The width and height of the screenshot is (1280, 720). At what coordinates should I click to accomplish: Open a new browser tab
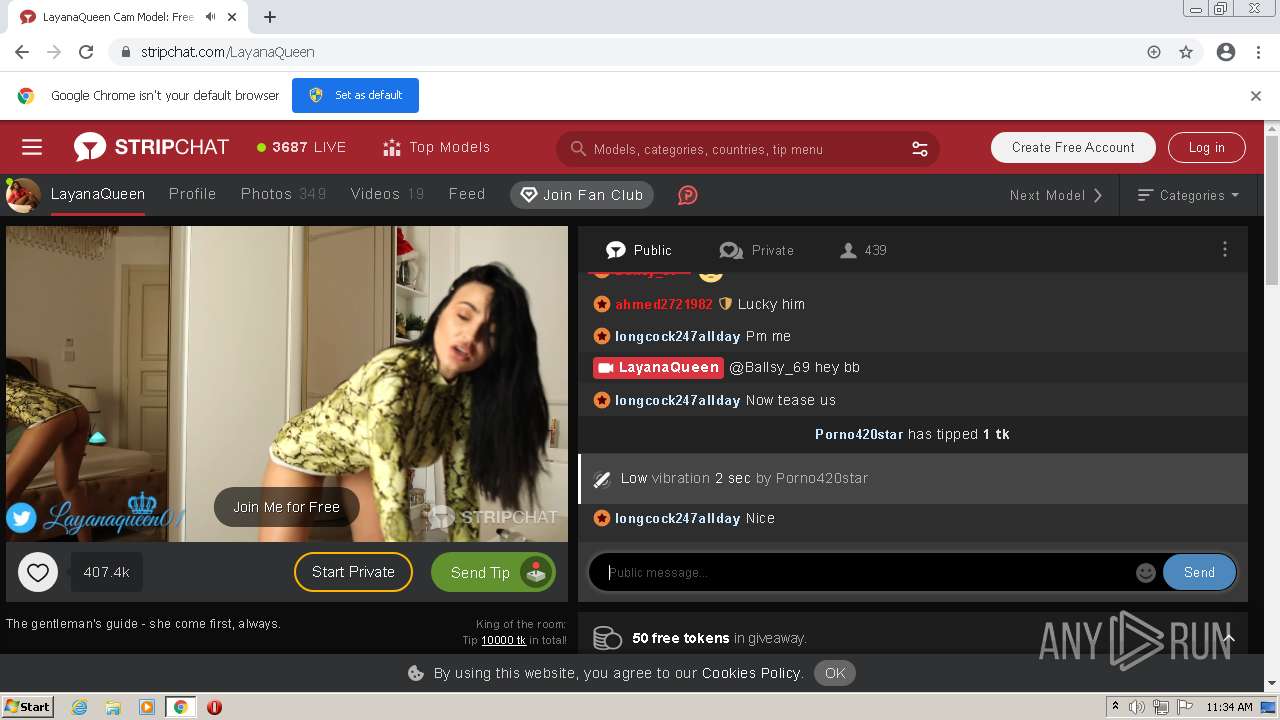270,17
